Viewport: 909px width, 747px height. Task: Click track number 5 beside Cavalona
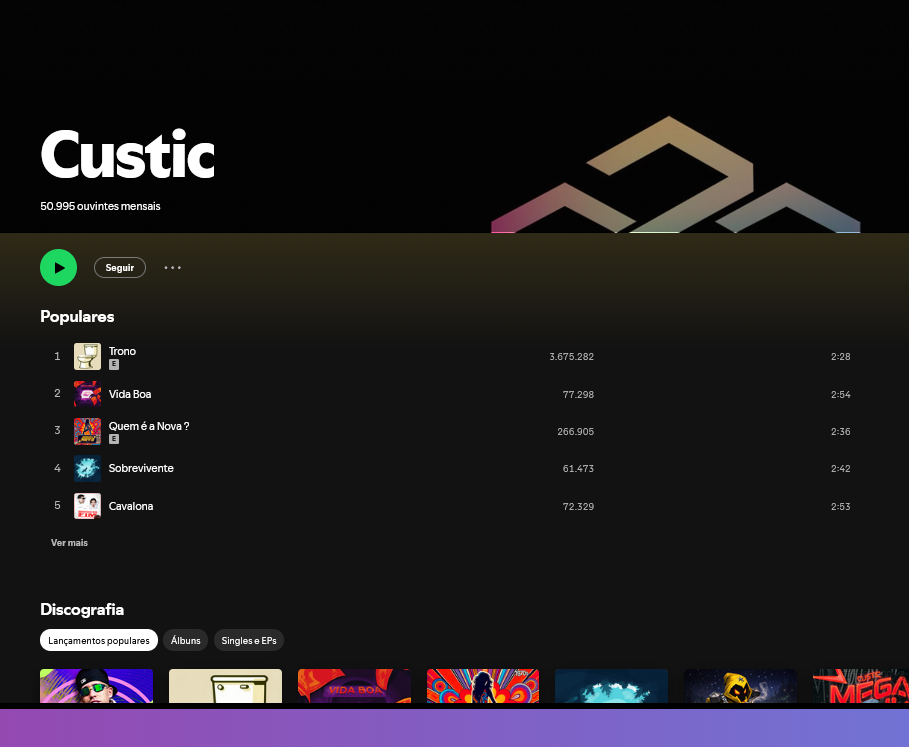coord(57,505)
